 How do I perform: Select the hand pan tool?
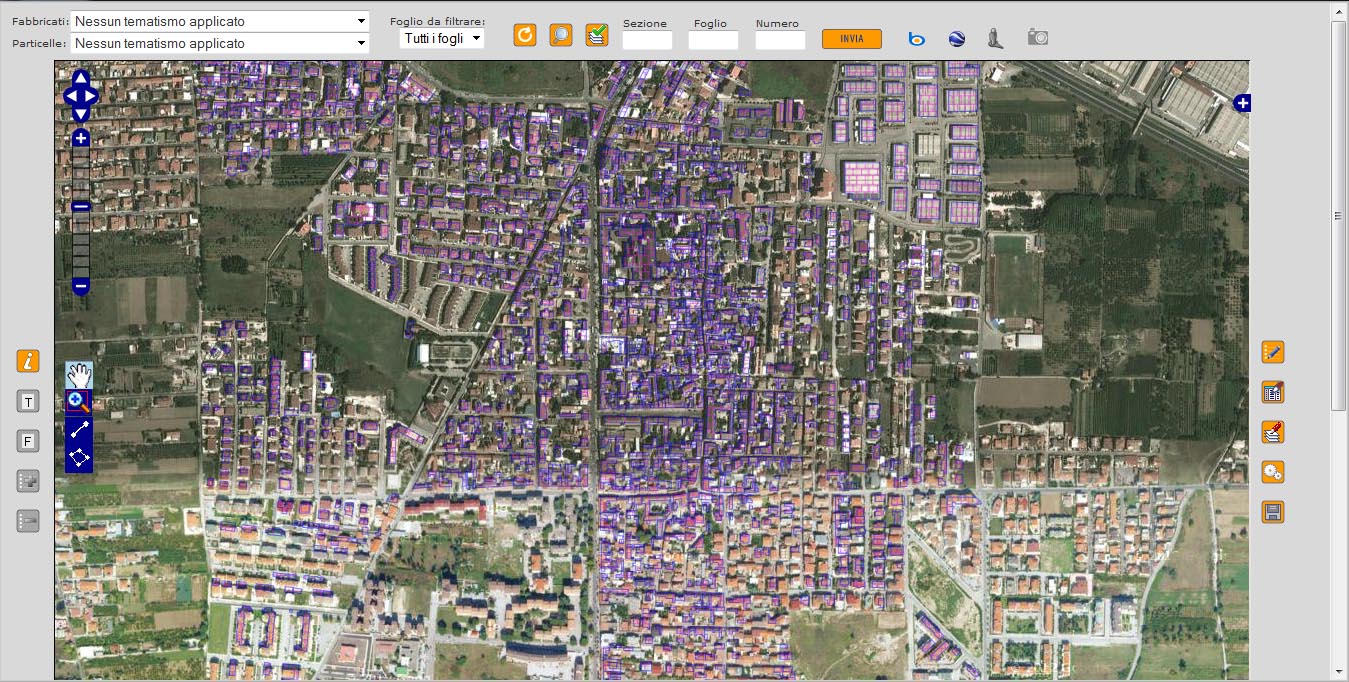coord(79,375)
